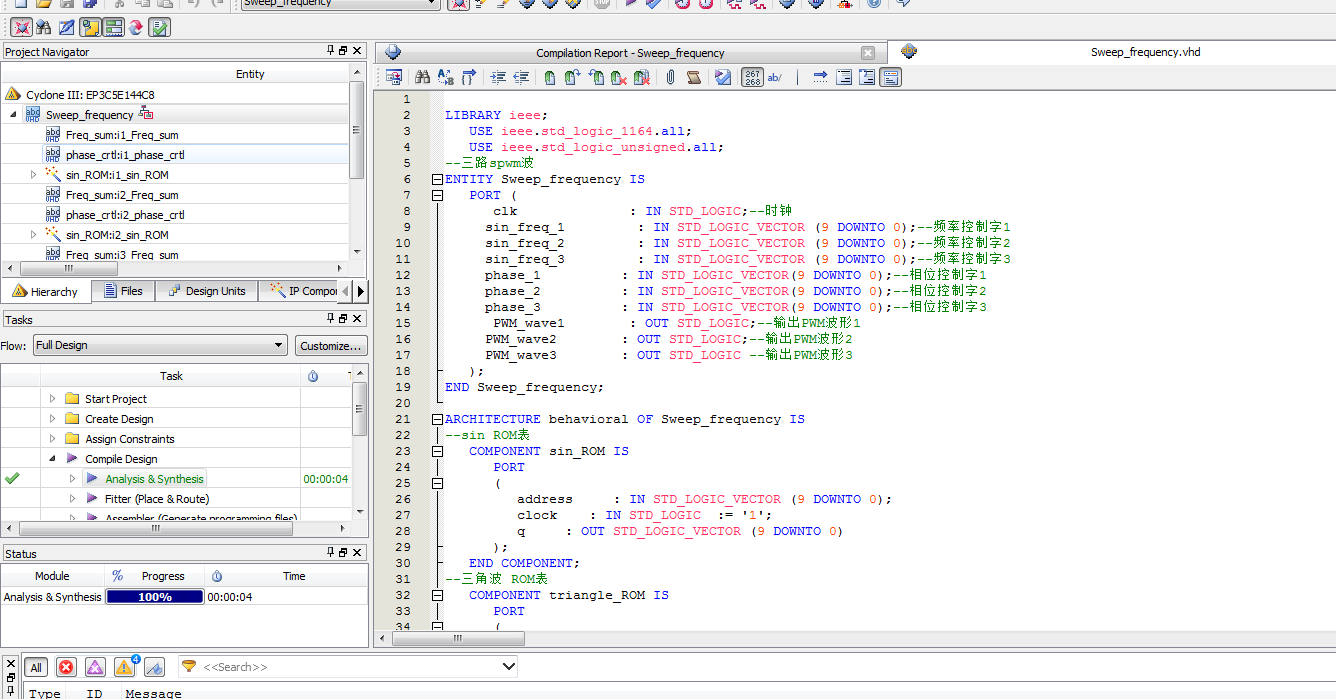Open the Compilation Report - Sweep_frequency tab
Image resolution: width=1336 pixels, height=699 pixels.
[x=630, y=53]
